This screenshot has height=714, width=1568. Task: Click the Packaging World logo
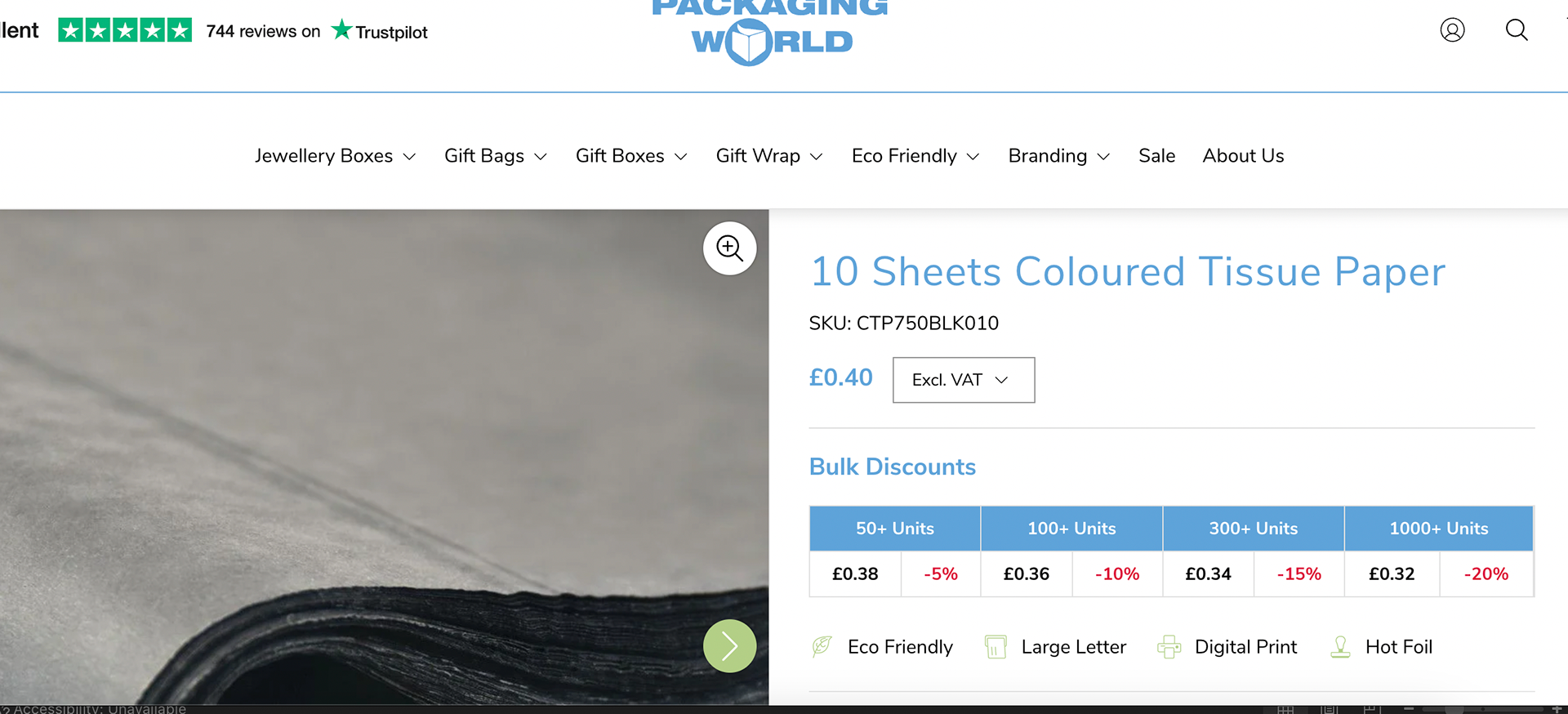tap(771, 31)
